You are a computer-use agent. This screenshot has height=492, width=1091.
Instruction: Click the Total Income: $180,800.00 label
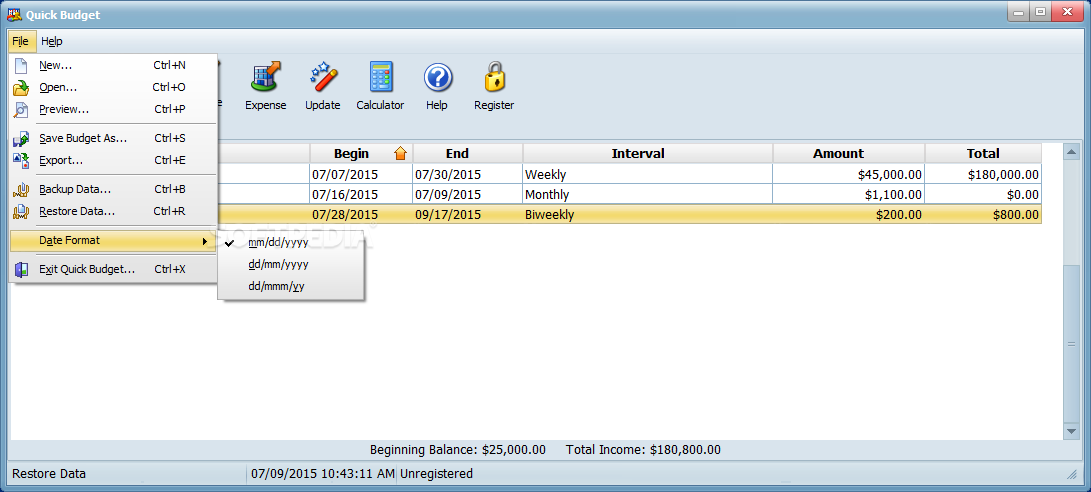644,450
